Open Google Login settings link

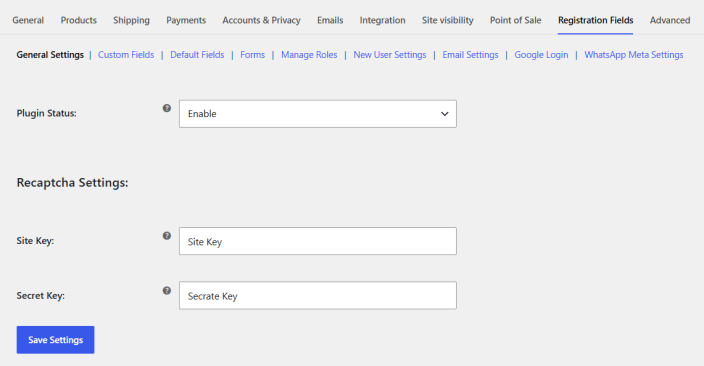tap(541, 55)
